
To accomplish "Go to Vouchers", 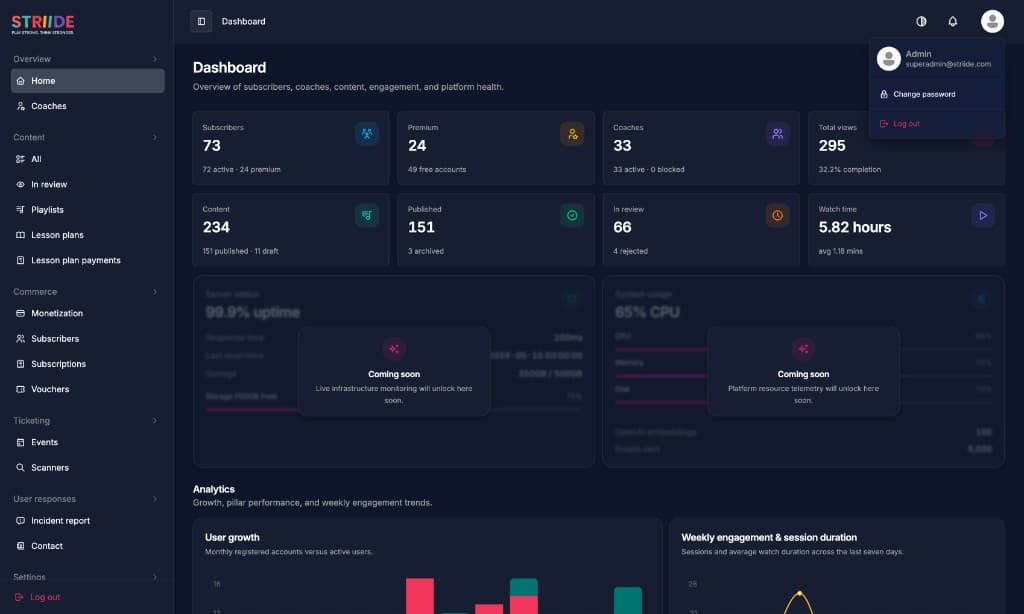I will point(88,389).
